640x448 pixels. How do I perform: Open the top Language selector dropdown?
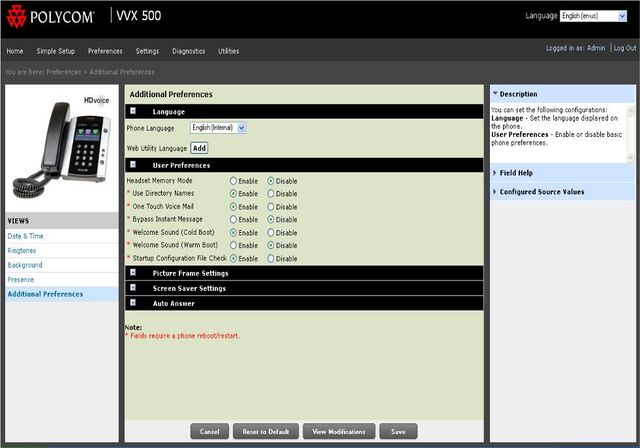coord(596,16)
